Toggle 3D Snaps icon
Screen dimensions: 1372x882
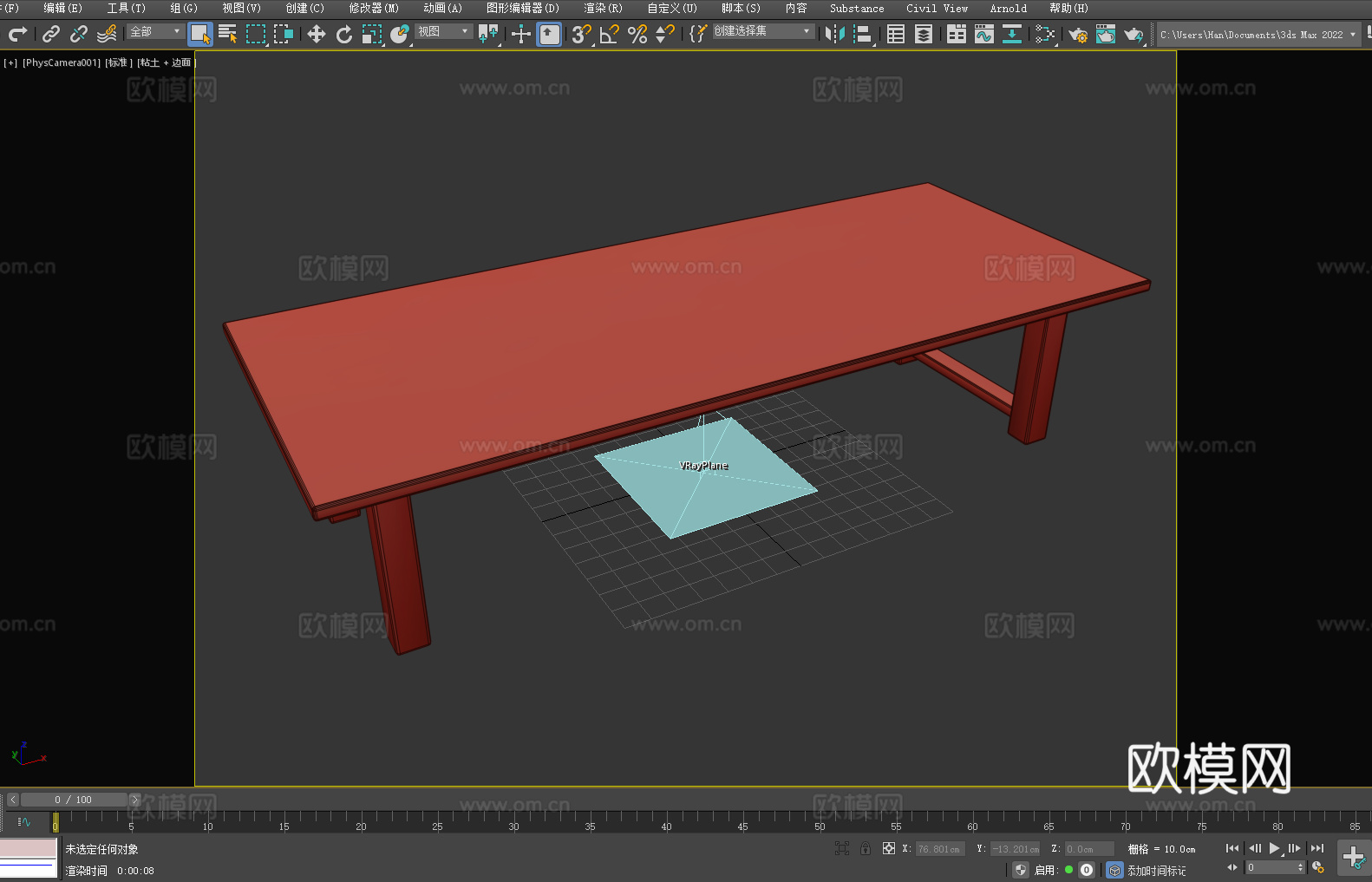pyautogui.click(x=581, y=34)
